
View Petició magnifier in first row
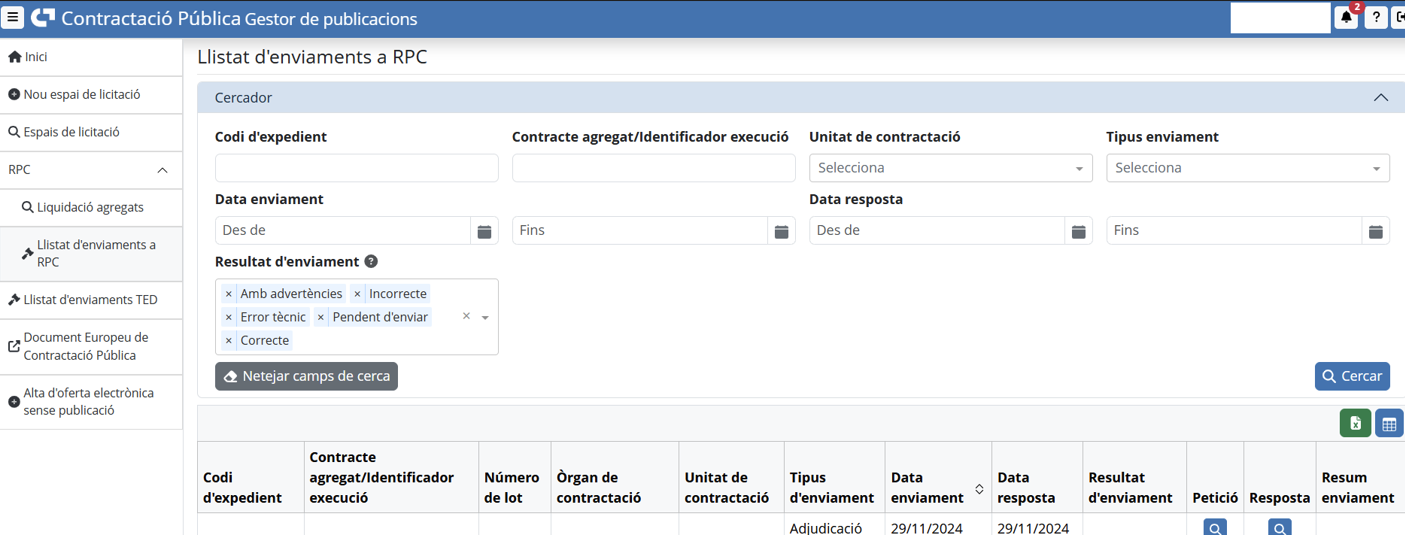1214,528
